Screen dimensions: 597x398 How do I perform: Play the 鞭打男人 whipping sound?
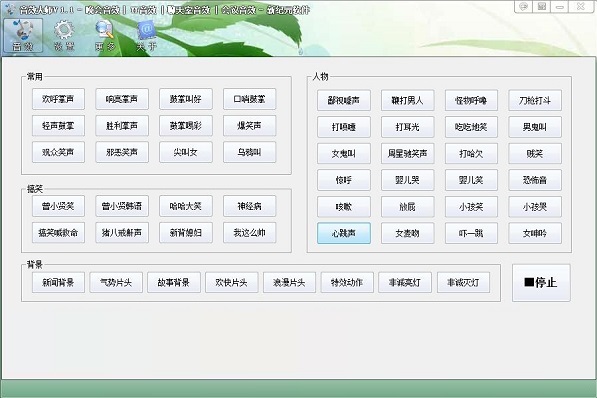click(x=407, y=101)
